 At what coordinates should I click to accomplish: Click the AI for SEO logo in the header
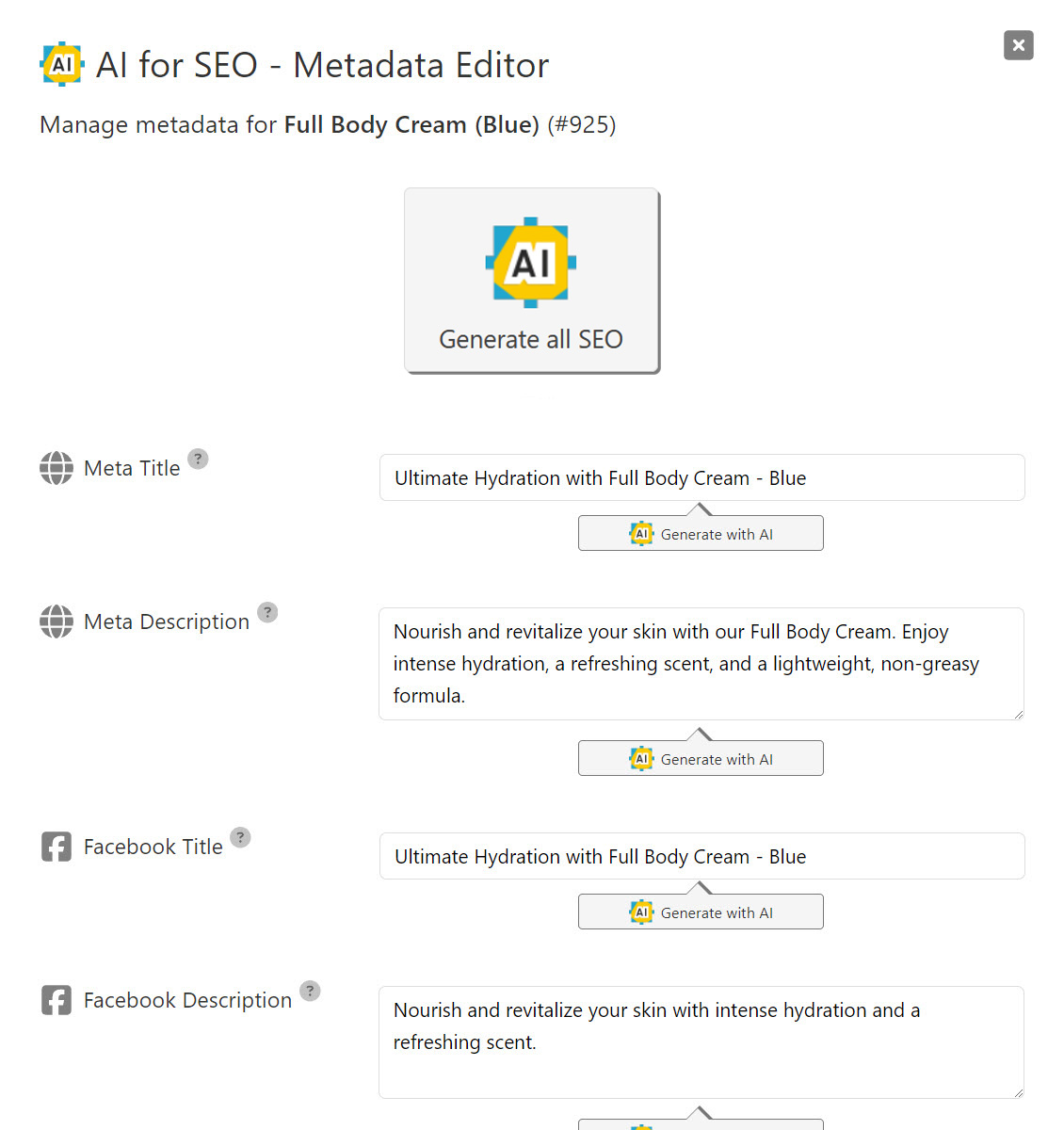(x=62, y=64)
